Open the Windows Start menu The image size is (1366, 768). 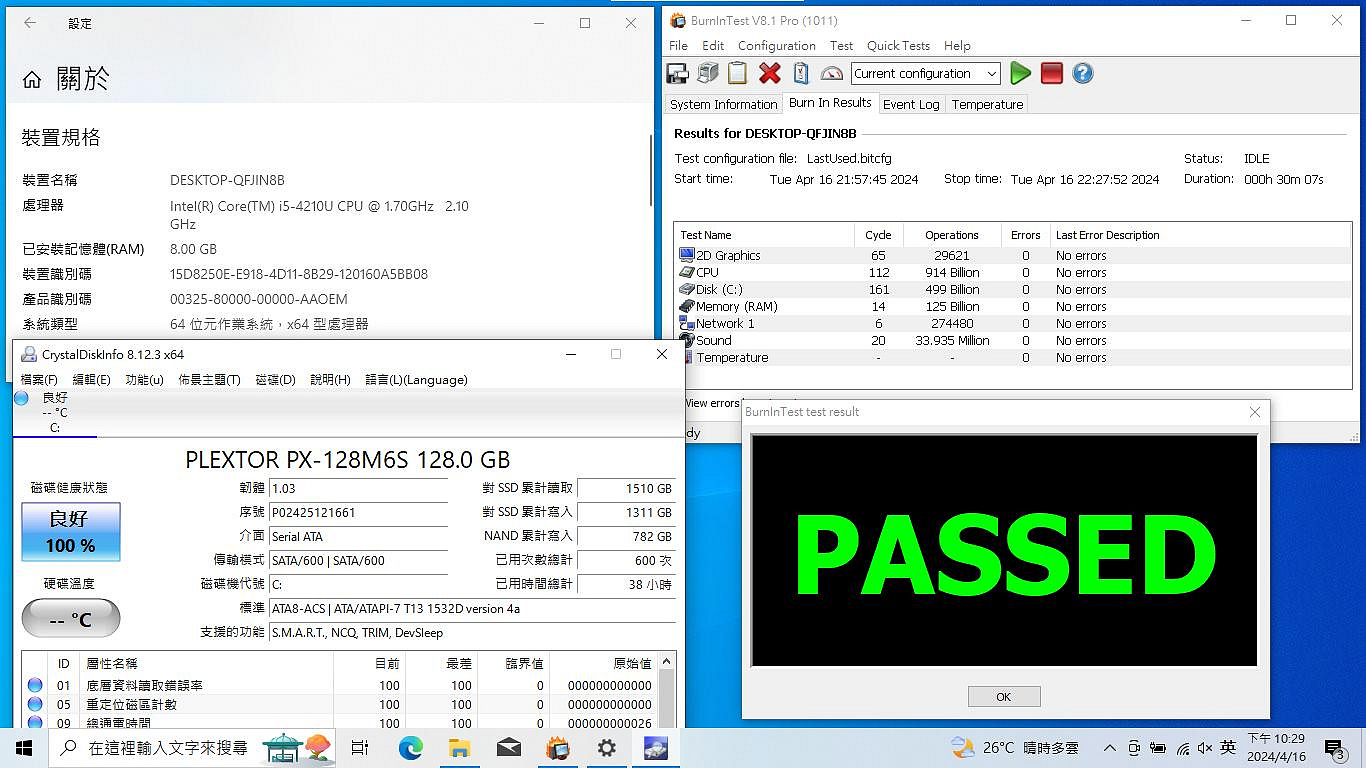[x=24, y=748]
